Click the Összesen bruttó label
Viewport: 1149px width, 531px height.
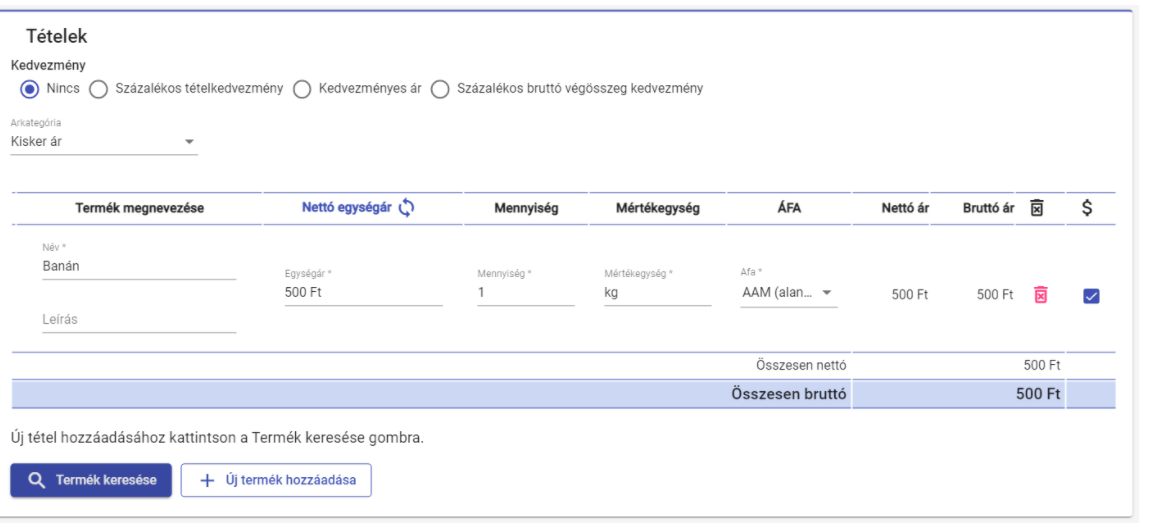coord(788,394)
